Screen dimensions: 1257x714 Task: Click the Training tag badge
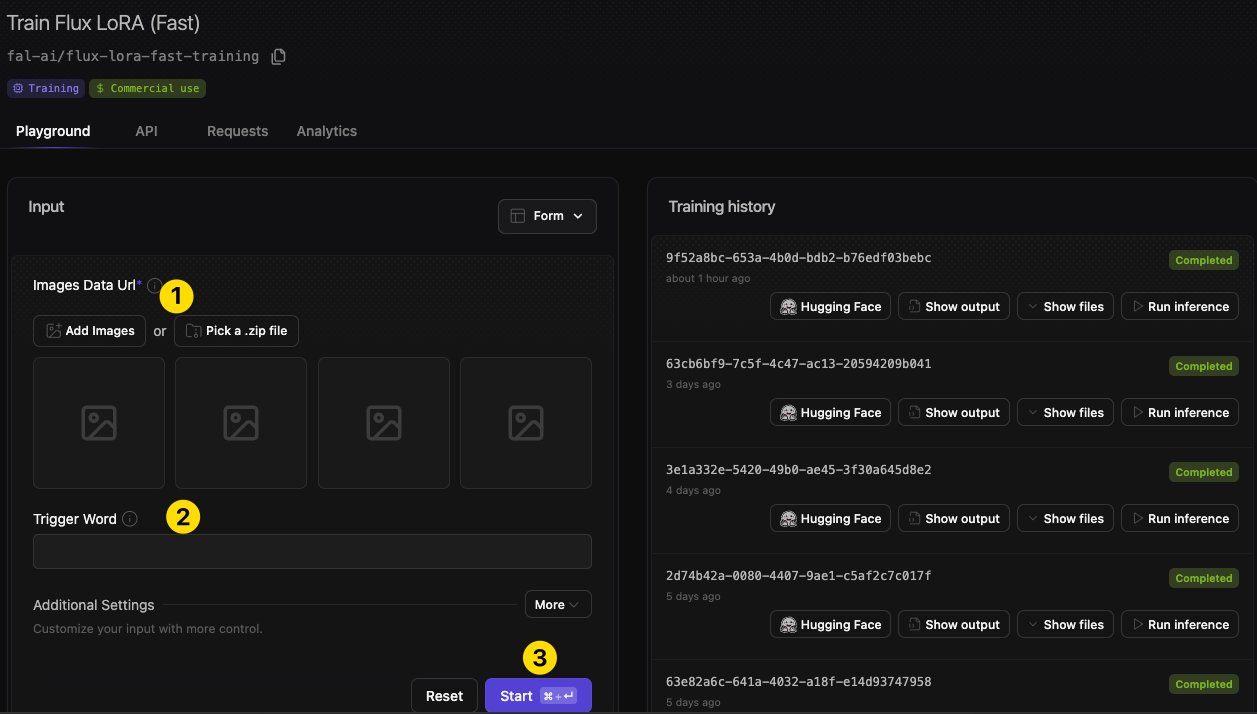point(46,88)
